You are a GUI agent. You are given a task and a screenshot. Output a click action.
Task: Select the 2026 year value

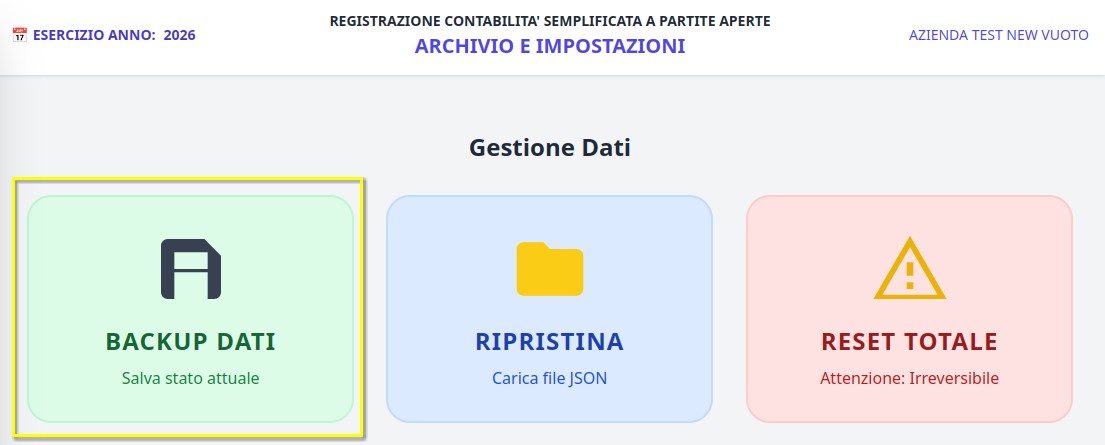point(180,35)
